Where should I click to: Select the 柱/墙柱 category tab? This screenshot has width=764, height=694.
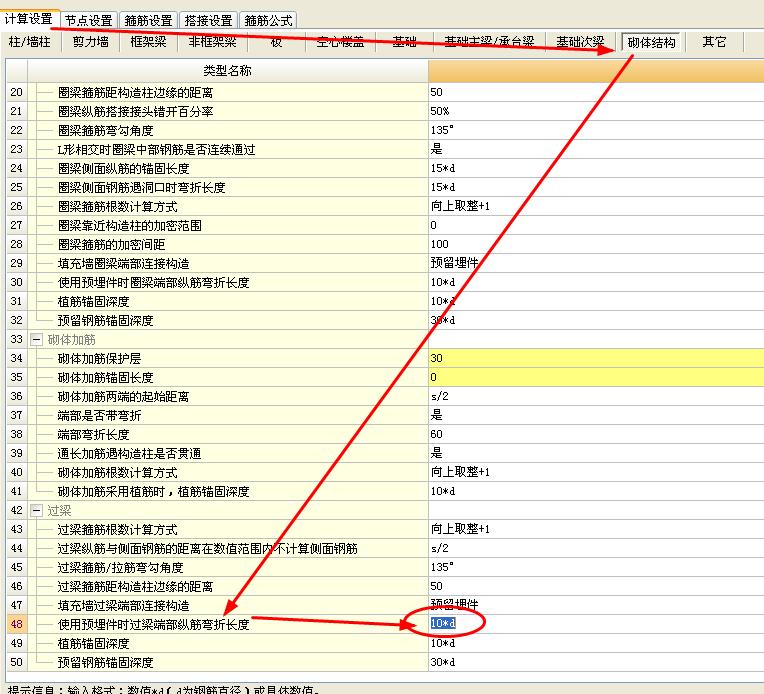point(30,42)
